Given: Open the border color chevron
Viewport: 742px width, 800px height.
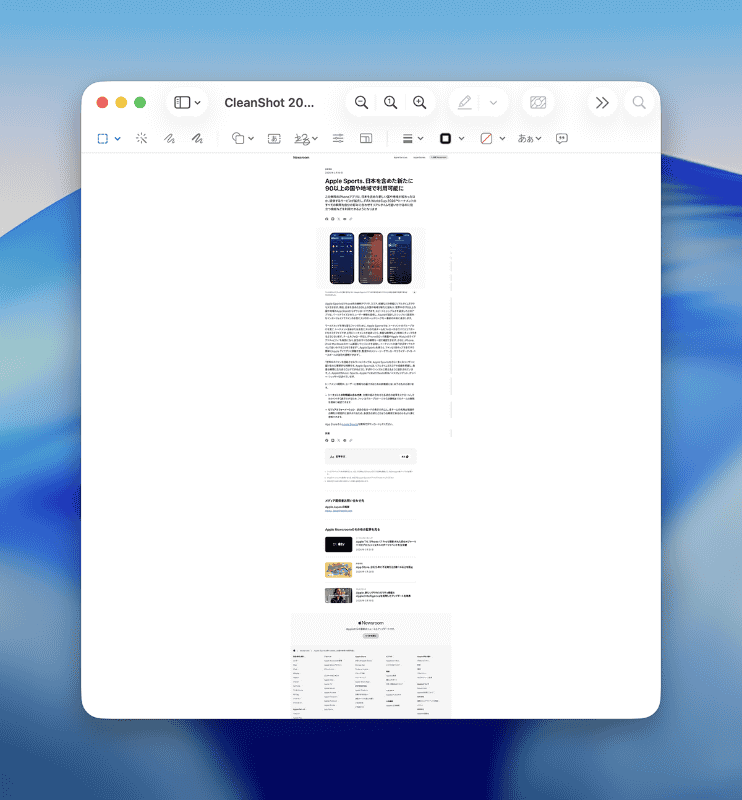Looking at the screenshot, I should pyautogui.click(x=461, y=138).
